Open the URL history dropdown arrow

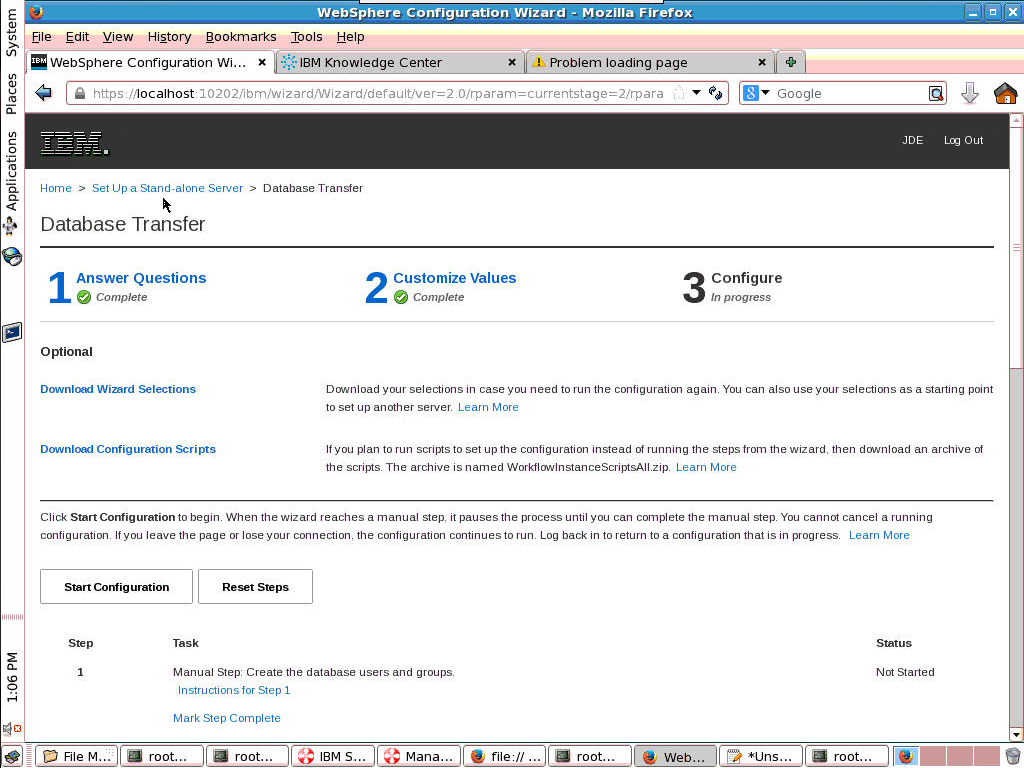tap(697, 93)
